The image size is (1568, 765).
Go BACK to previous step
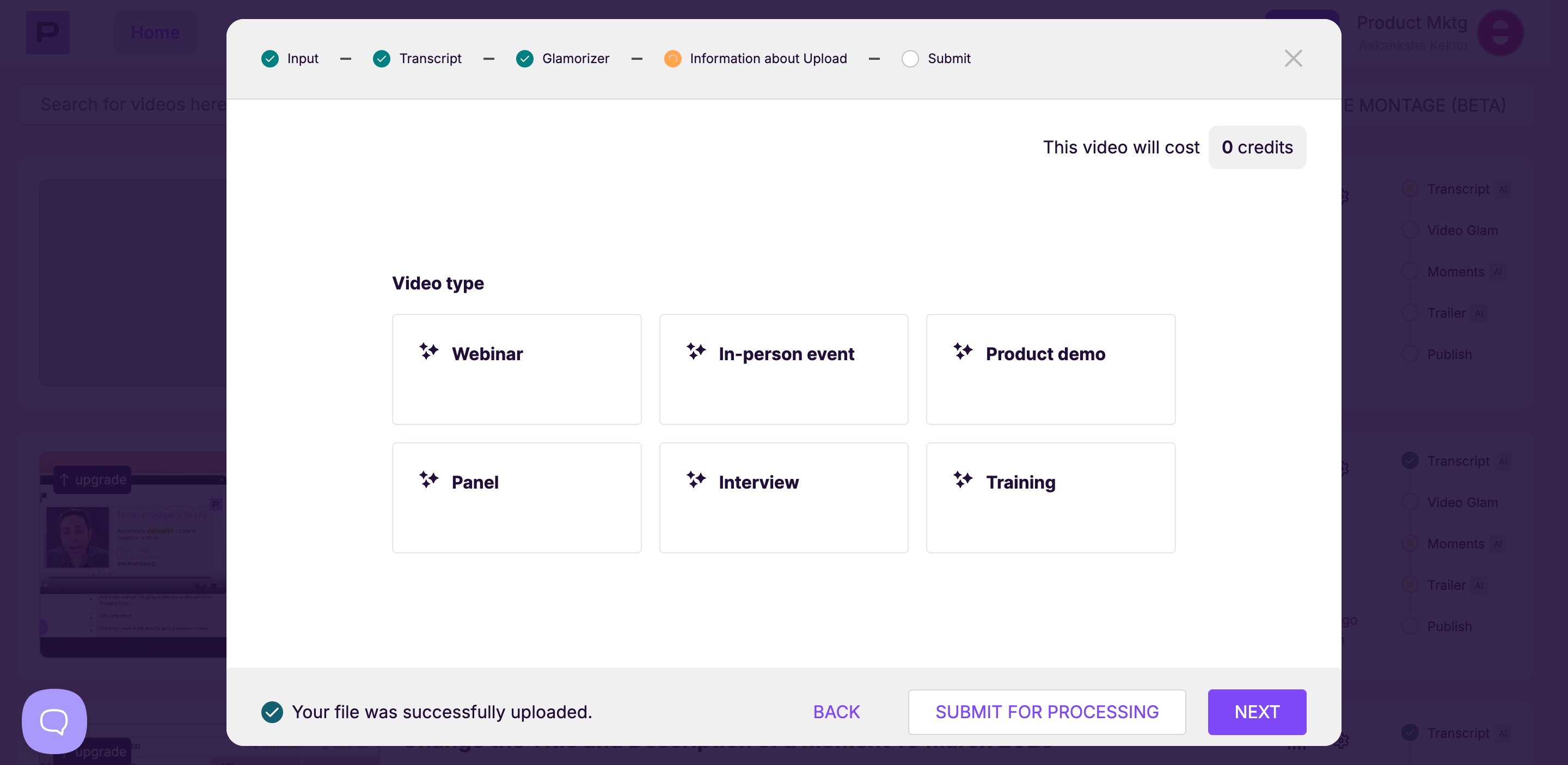pos(836,712)
